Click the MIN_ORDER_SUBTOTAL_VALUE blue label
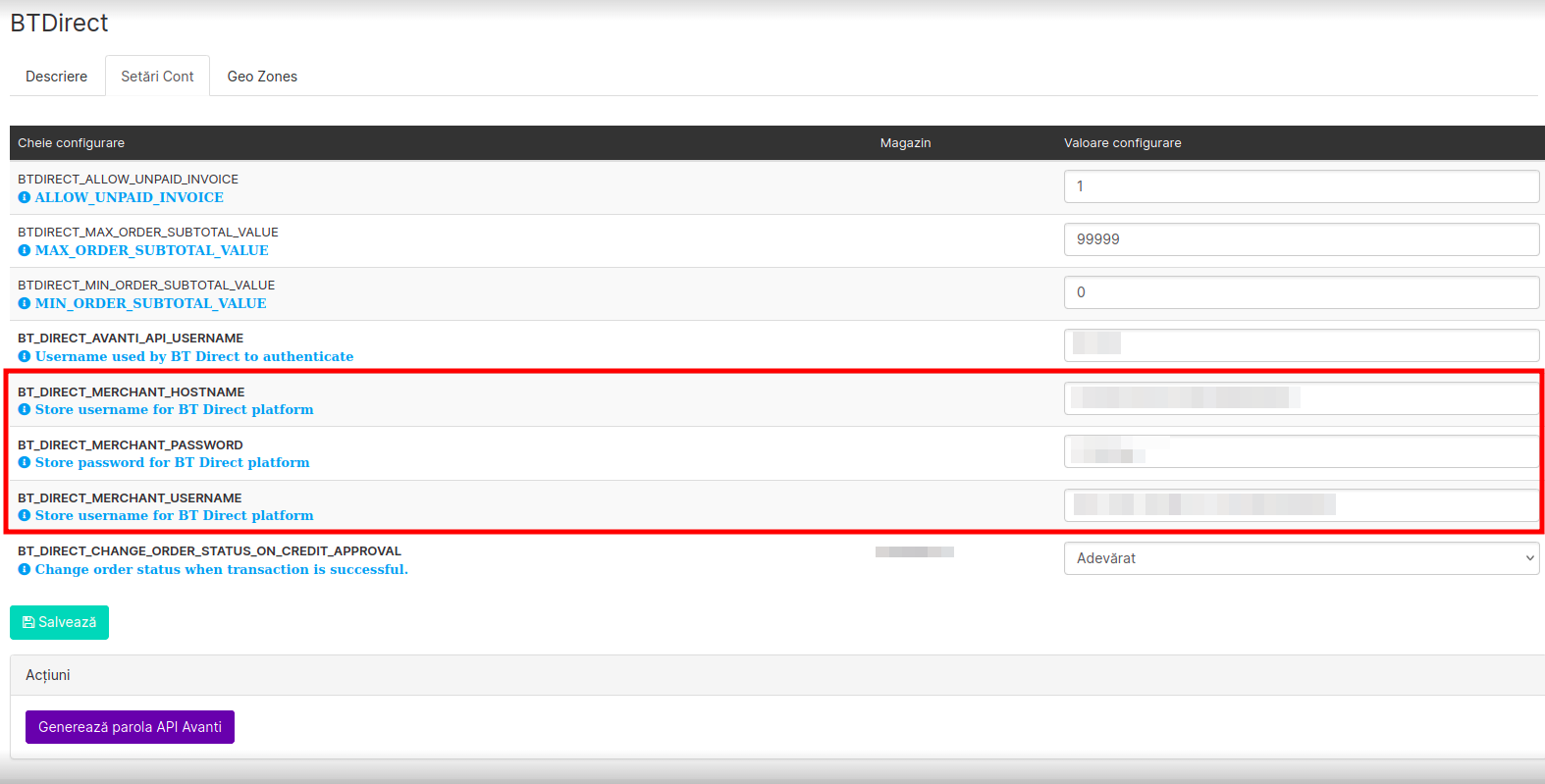 pos(151,303)
